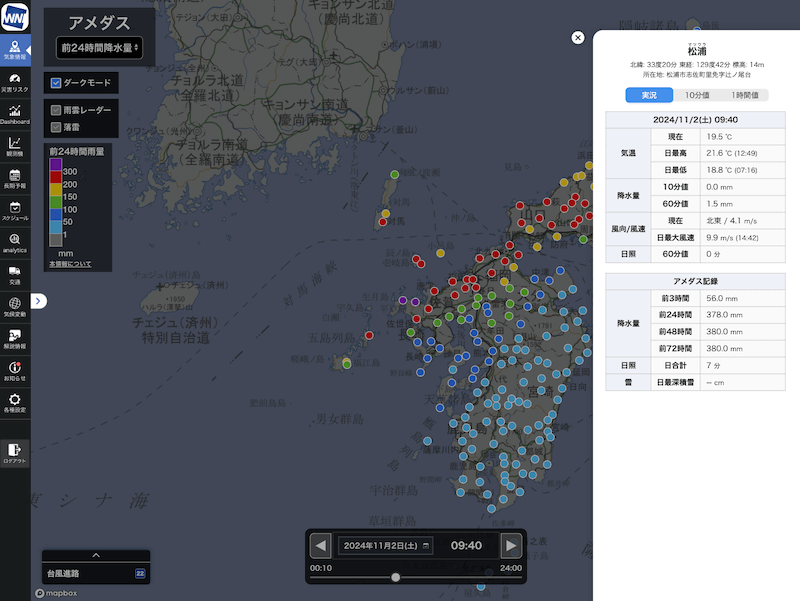Switch to the 1時間値 tab
This screenshot has height=601, width=800.
(x=743, y=95)
